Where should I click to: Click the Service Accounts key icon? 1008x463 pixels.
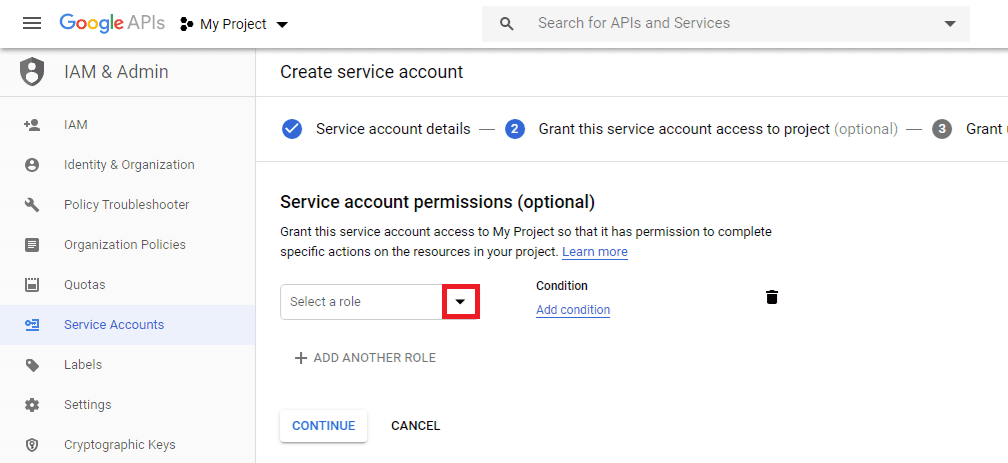pyautogui.click(x=32, y=325)
